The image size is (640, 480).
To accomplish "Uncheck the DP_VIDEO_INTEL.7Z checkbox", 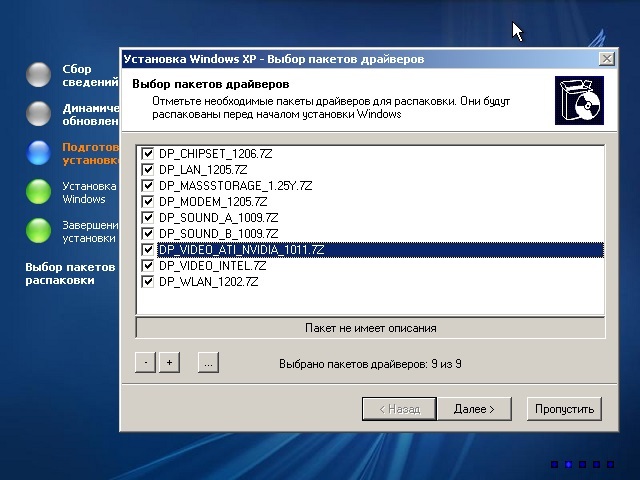I will point(147,266).
